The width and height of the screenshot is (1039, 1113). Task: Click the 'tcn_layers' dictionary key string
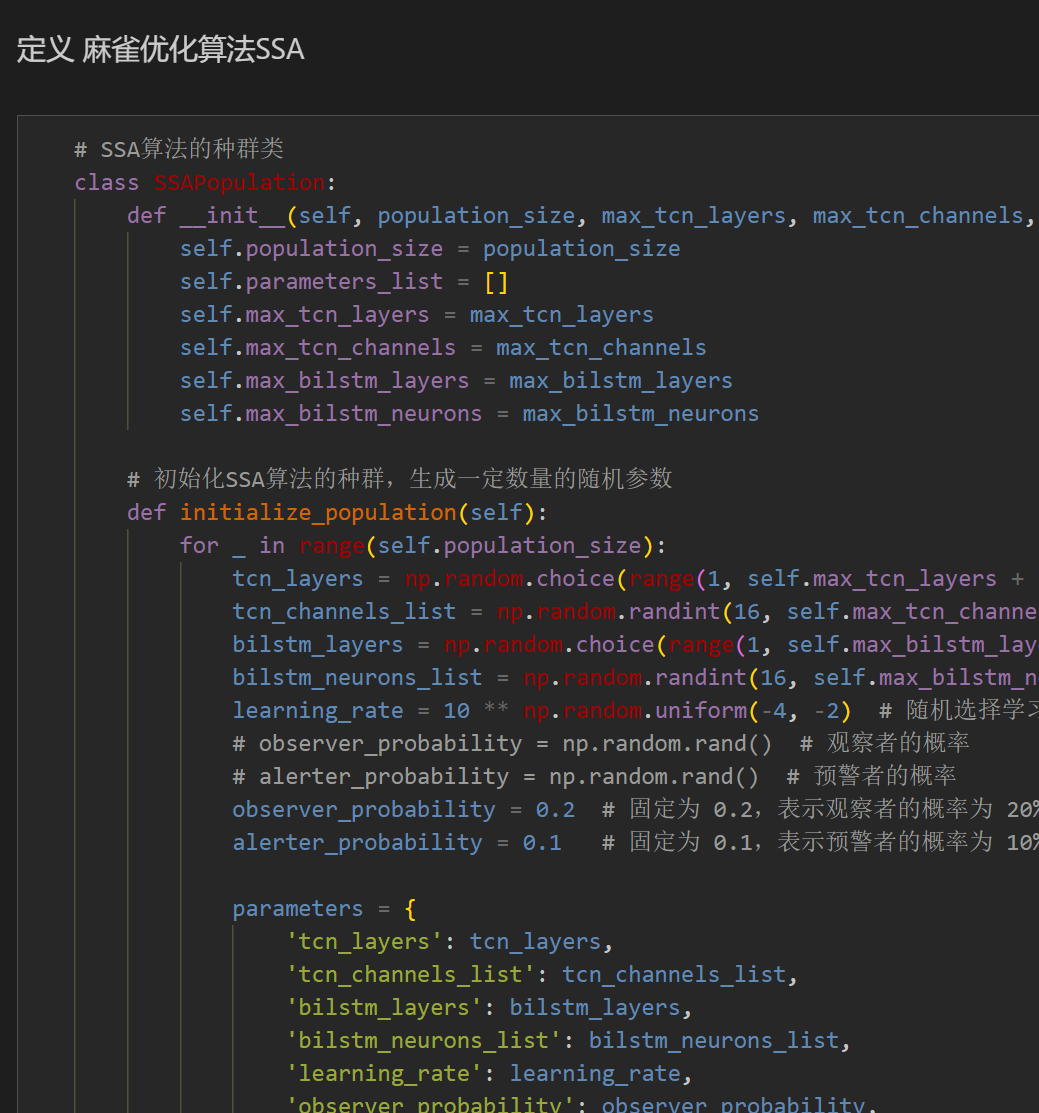click(362, 941)
